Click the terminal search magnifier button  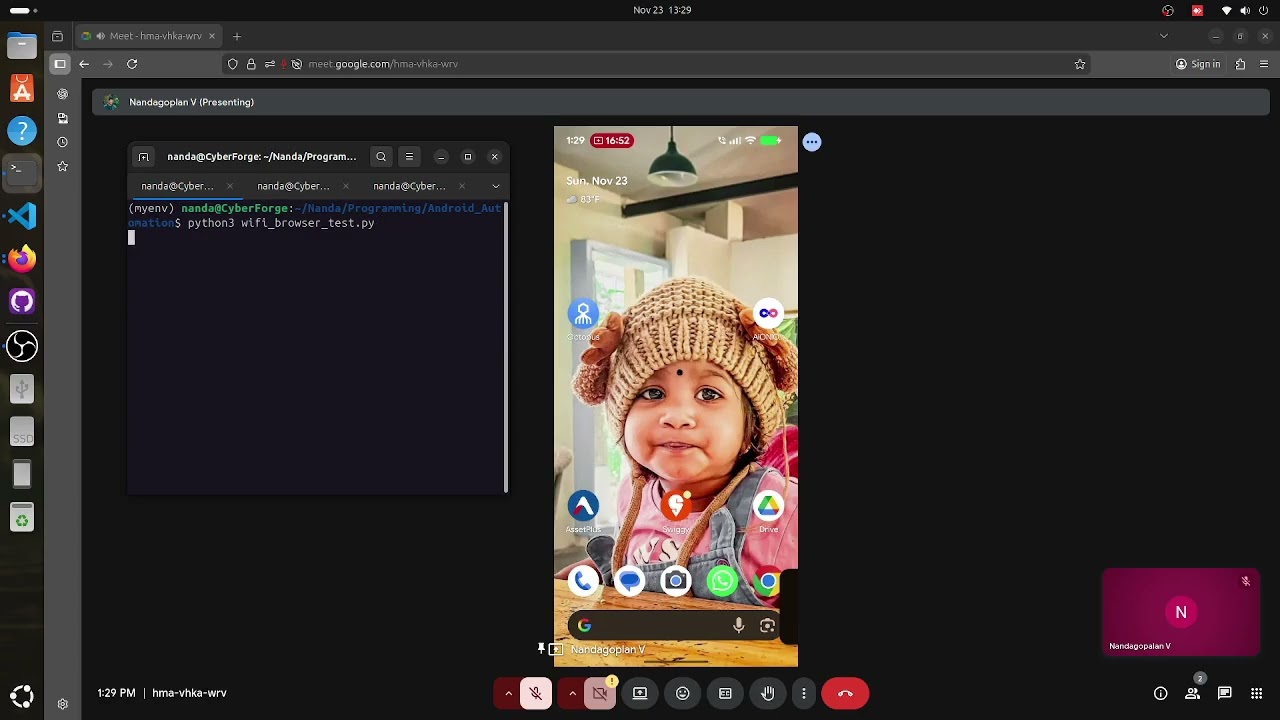click(381, 157)
